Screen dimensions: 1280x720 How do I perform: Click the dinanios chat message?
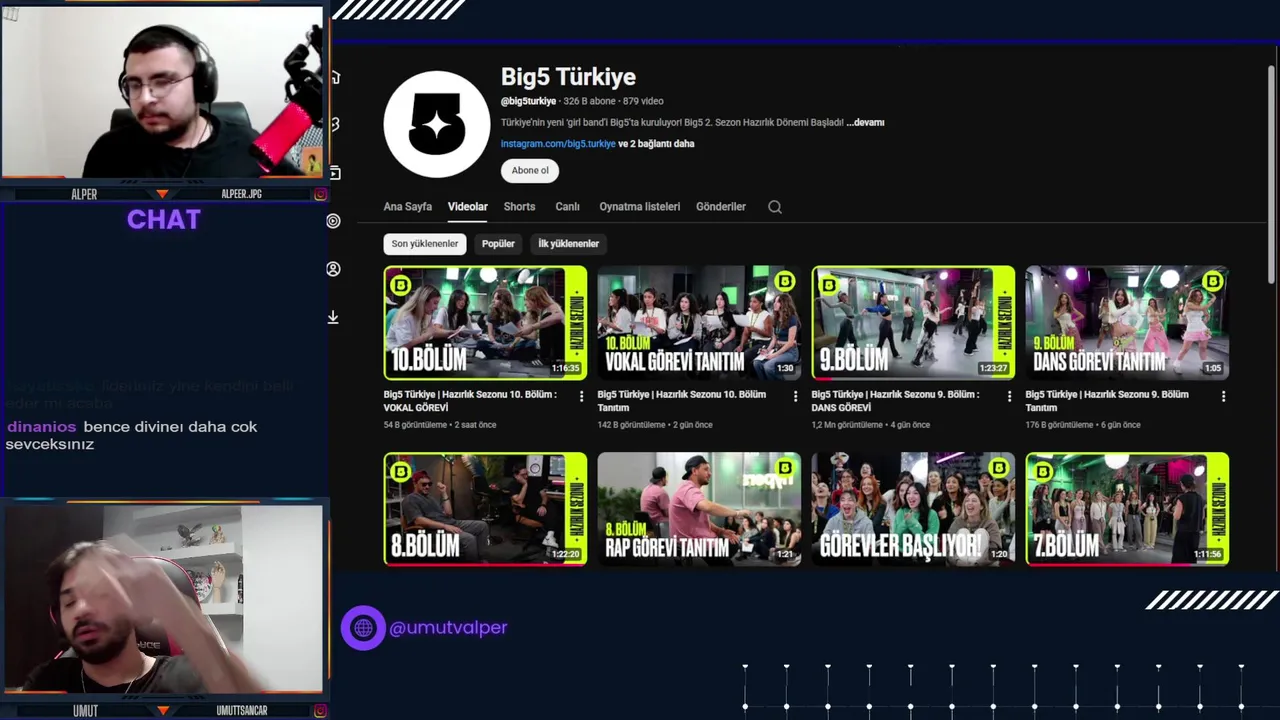(x=131, y=435)
